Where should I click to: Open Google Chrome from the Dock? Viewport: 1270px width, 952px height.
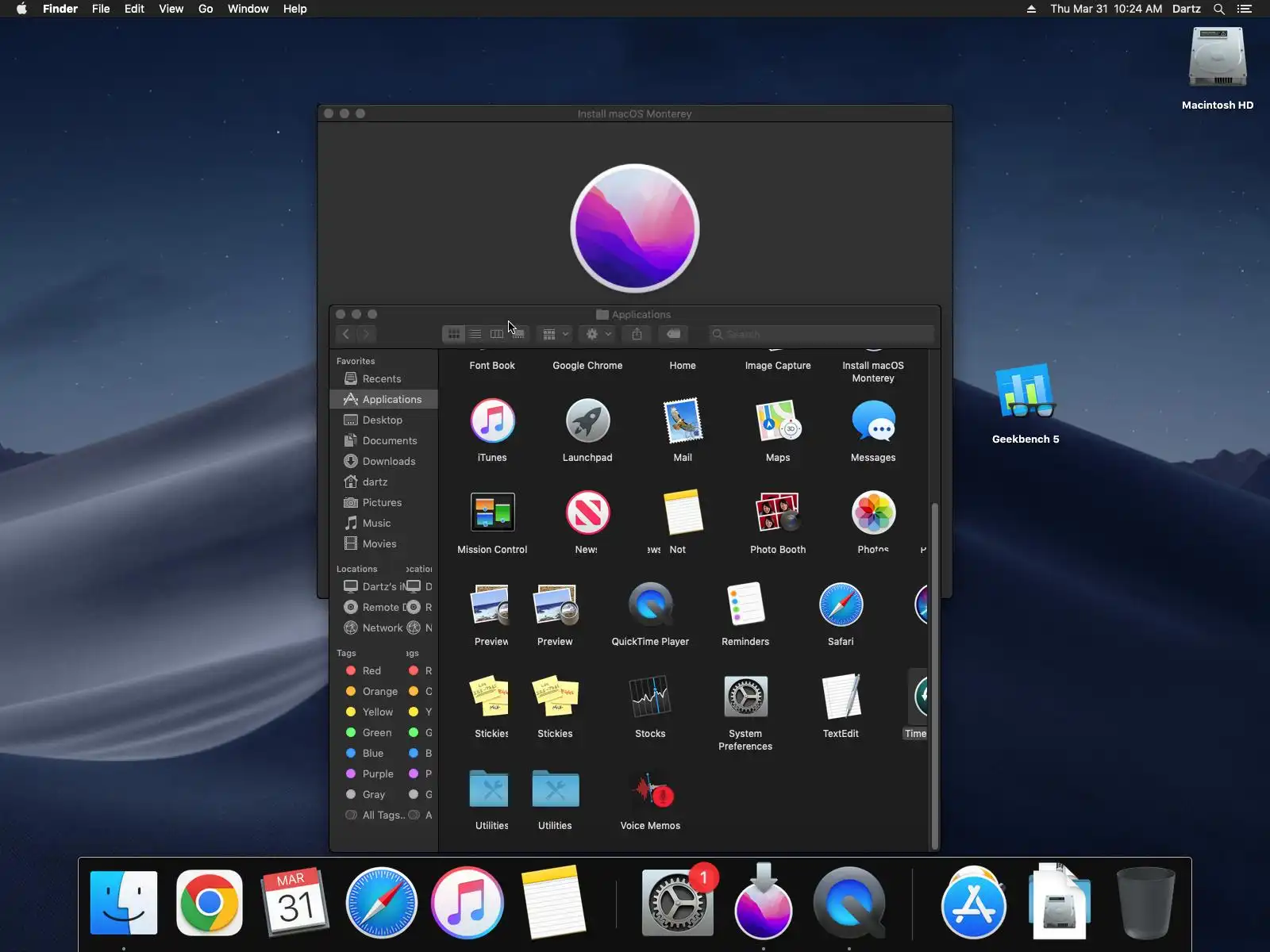[x=210, y=903]
